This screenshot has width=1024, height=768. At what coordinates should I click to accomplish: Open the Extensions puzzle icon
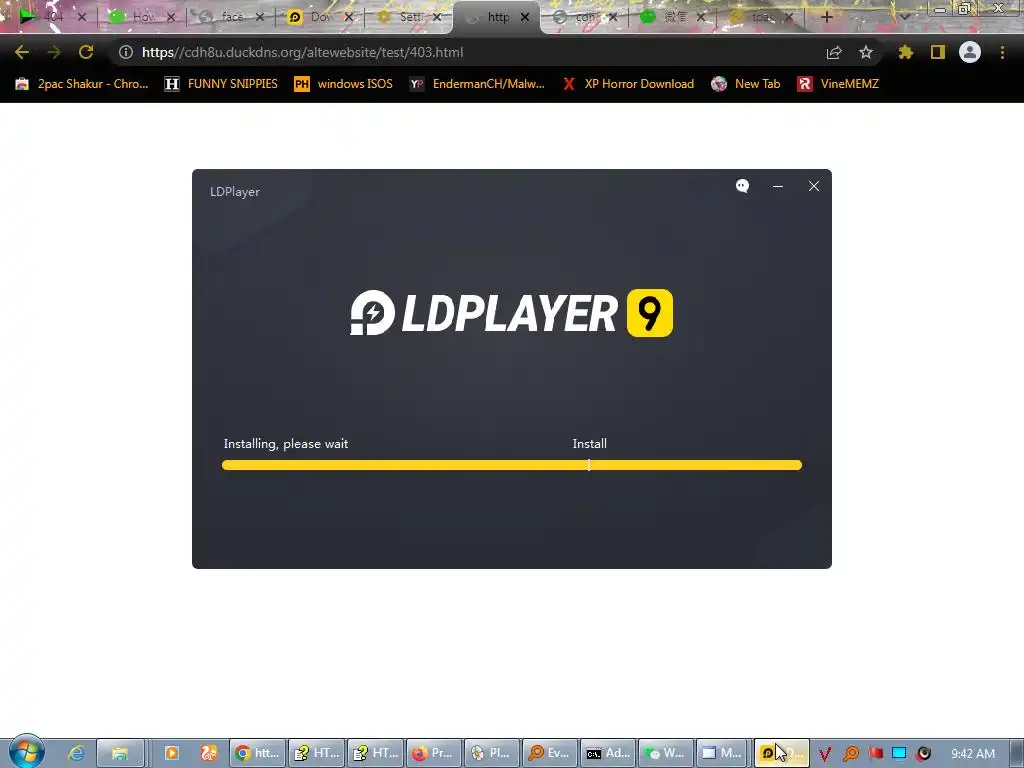[x=906, y=52]
